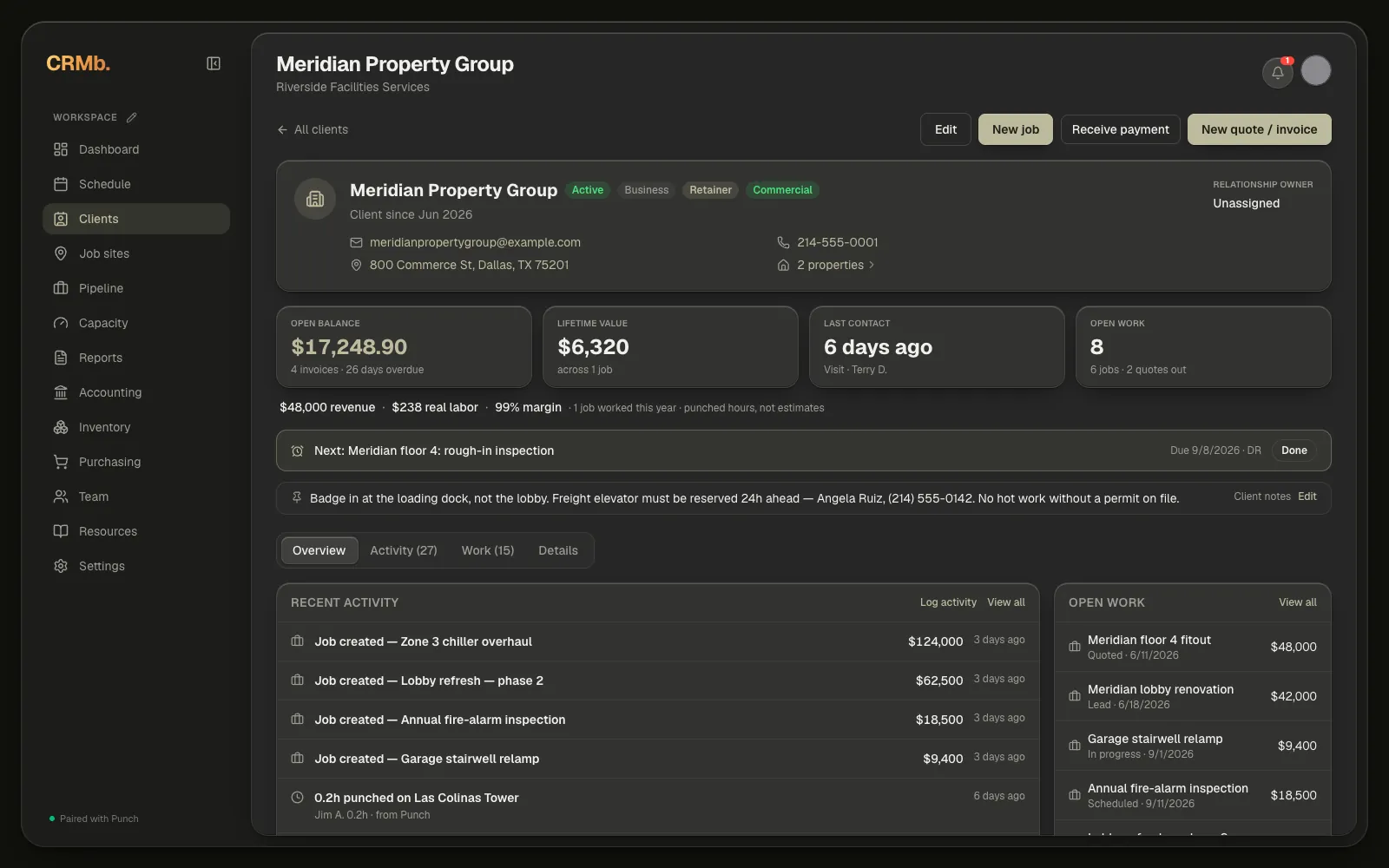Click Receive payment
The width and height of the screenshot is (1389, 868).
click(x=1121, y=129)
